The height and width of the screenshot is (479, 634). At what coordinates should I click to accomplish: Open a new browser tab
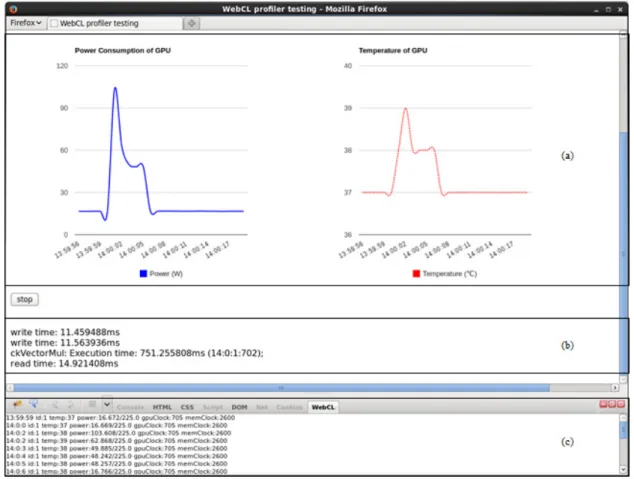(x=192, y=23)
